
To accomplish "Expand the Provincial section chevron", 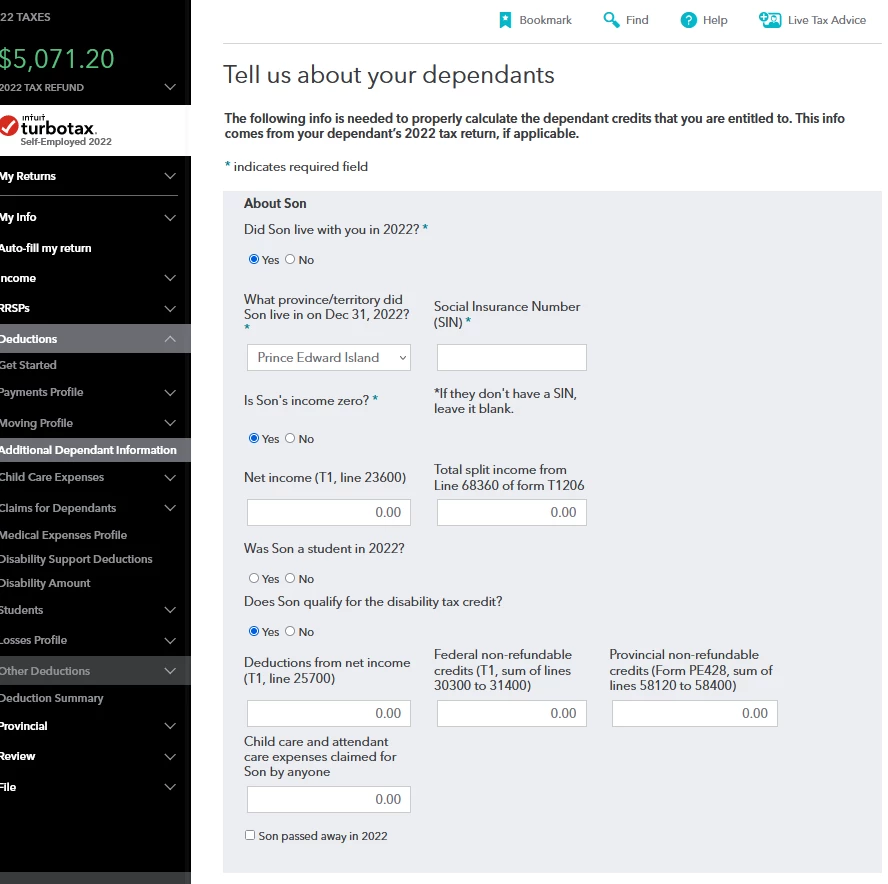I will [170, 726].
